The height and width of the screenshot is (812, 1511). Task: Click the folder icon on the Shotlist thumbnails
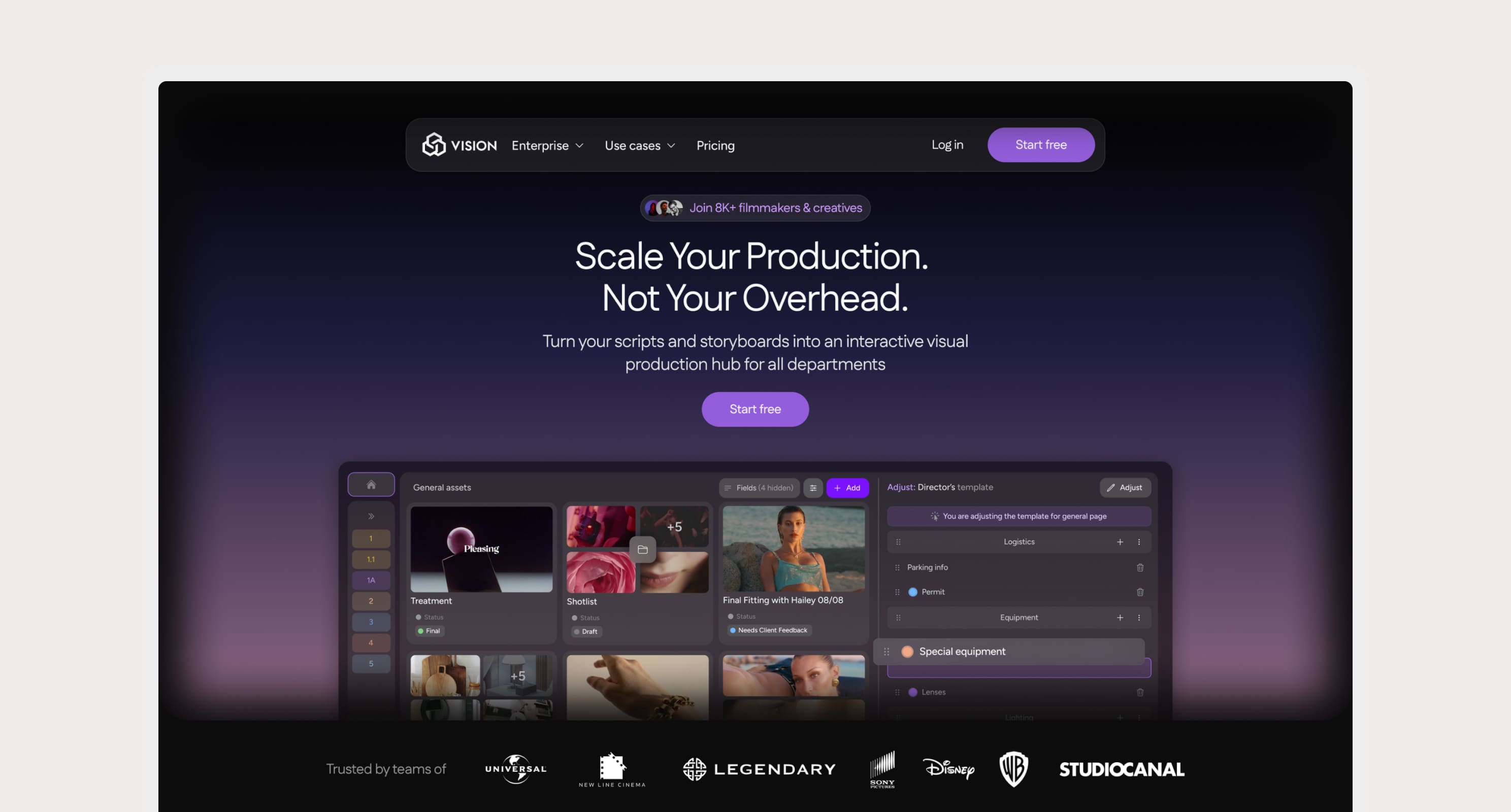point(643,549)
